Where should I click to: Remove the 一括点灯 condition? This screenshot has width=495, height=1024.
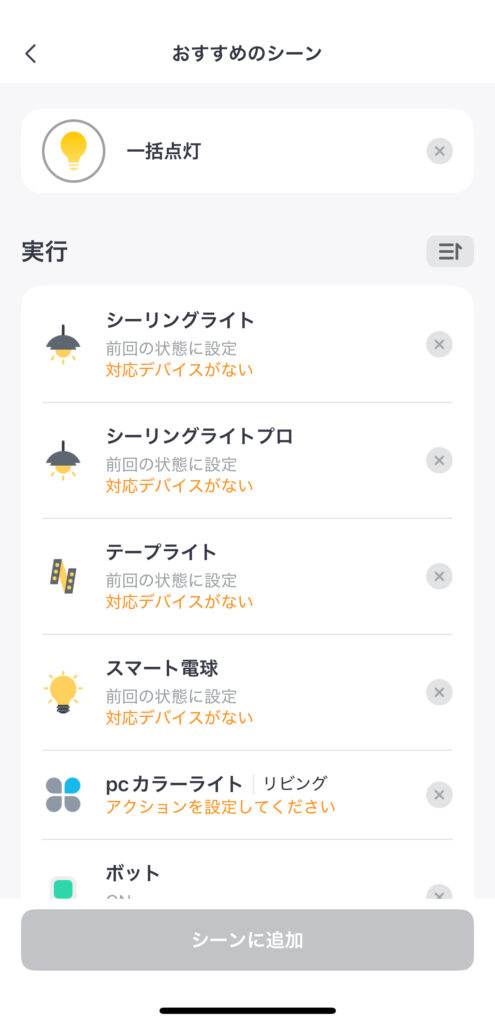point(439,152)
